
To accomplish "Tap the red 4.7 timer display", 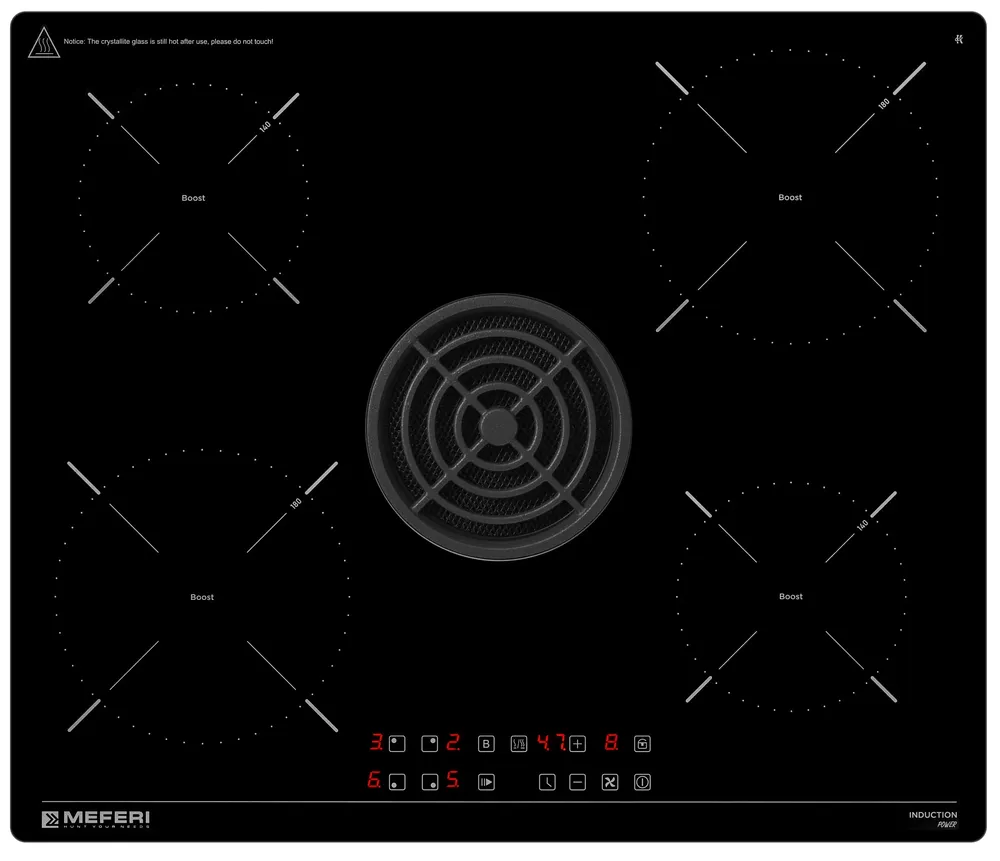I will pyautogui.click(x=551, y=743).
